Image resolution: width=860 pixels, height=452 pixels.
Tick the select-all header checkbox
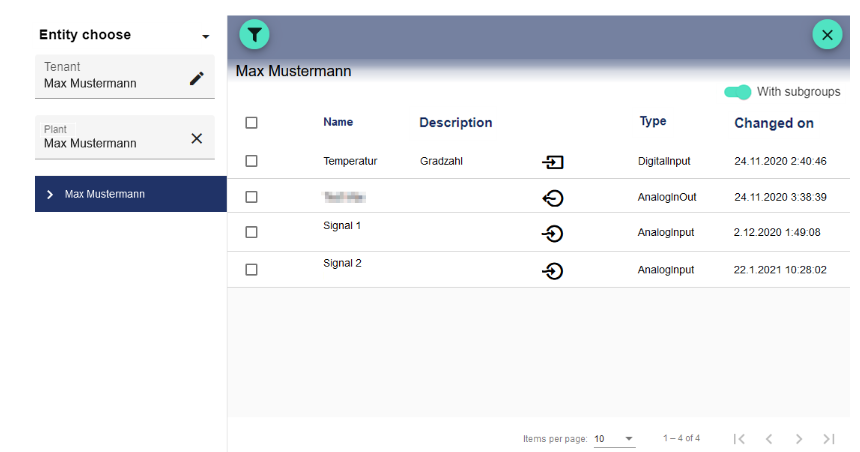click(x=251, y=122)
